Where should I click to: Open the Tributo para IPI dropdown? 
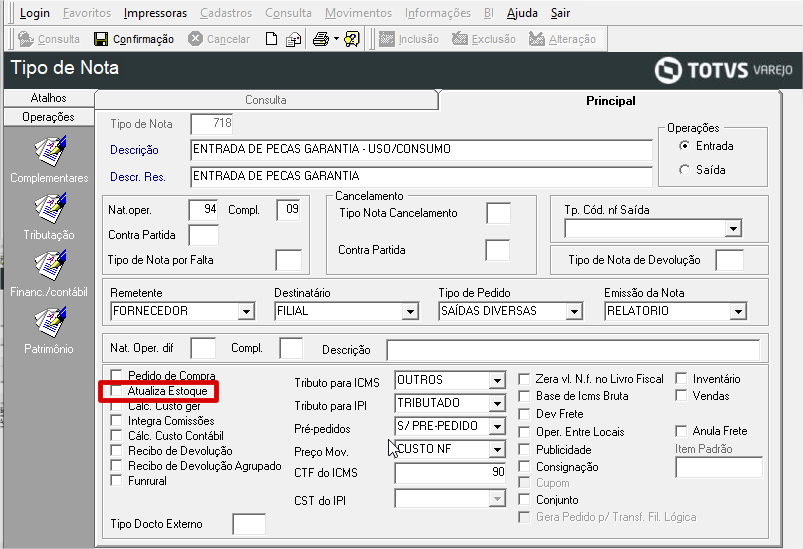497,404
